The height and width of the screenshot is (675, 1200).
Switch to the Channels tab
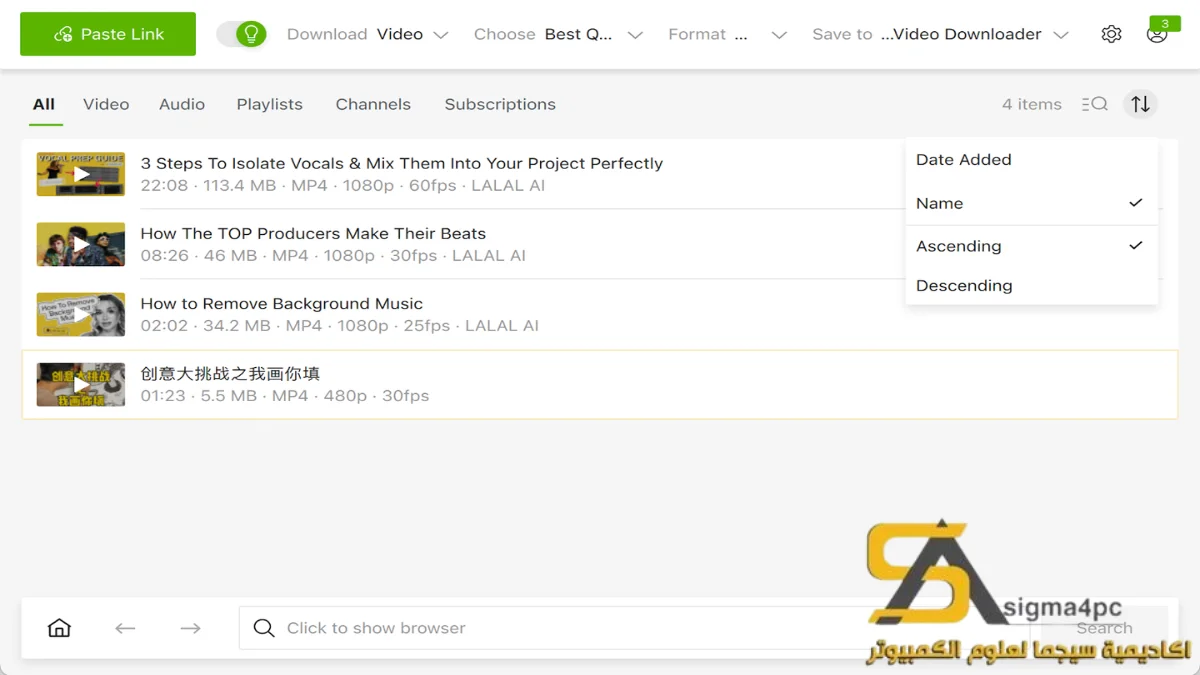pyautogui.click(x=373, y=104)
